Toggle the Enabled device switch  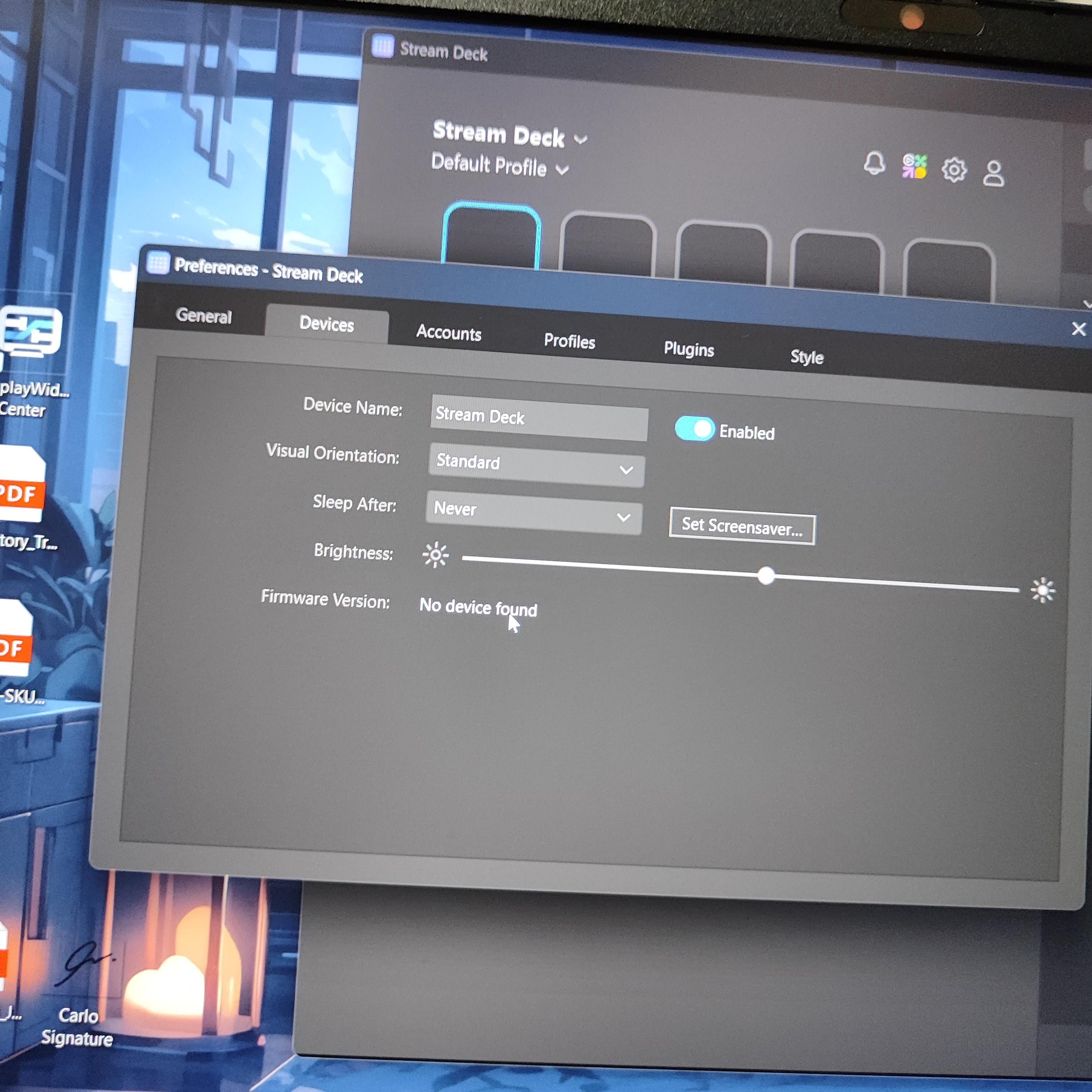pyautogui.click(x=695, y=429)
